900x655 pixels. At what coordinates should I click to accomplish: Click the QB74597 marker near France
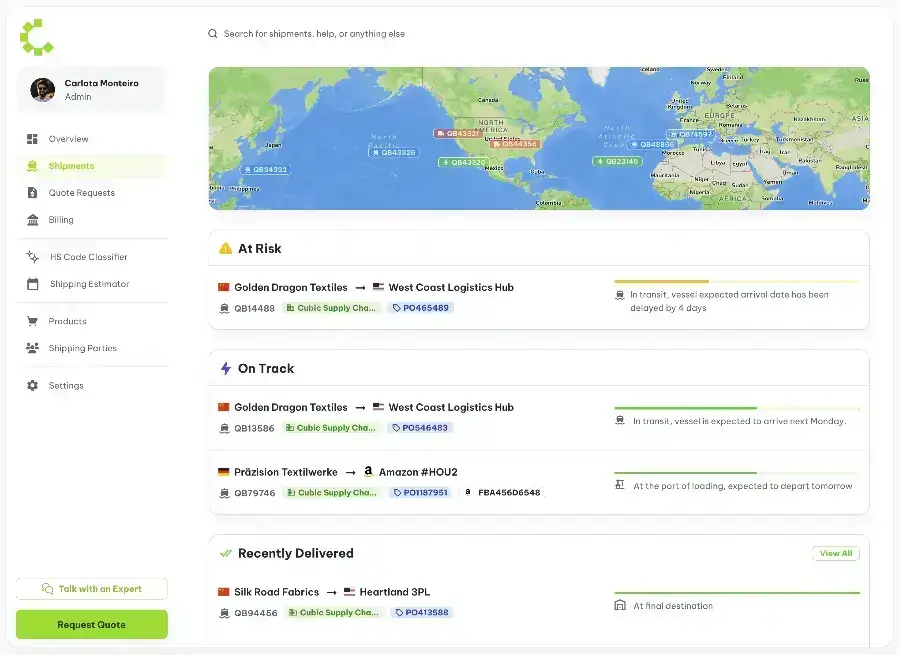[x=691, y=134]
